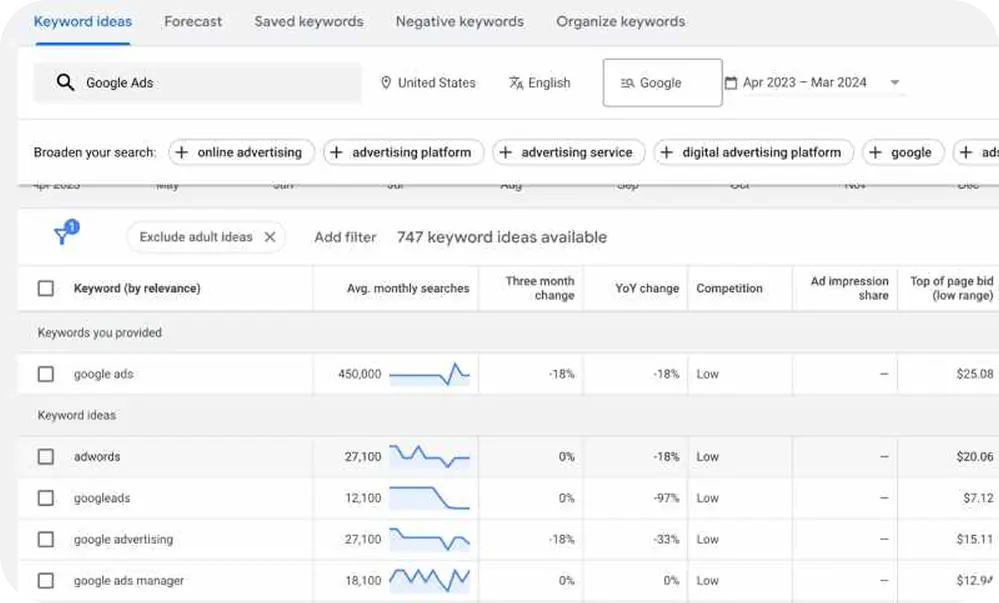Viewport: 999px width, 603px height.
Task: Remove the Exclude adult ideas filter
Action: [x=270, y=237]
